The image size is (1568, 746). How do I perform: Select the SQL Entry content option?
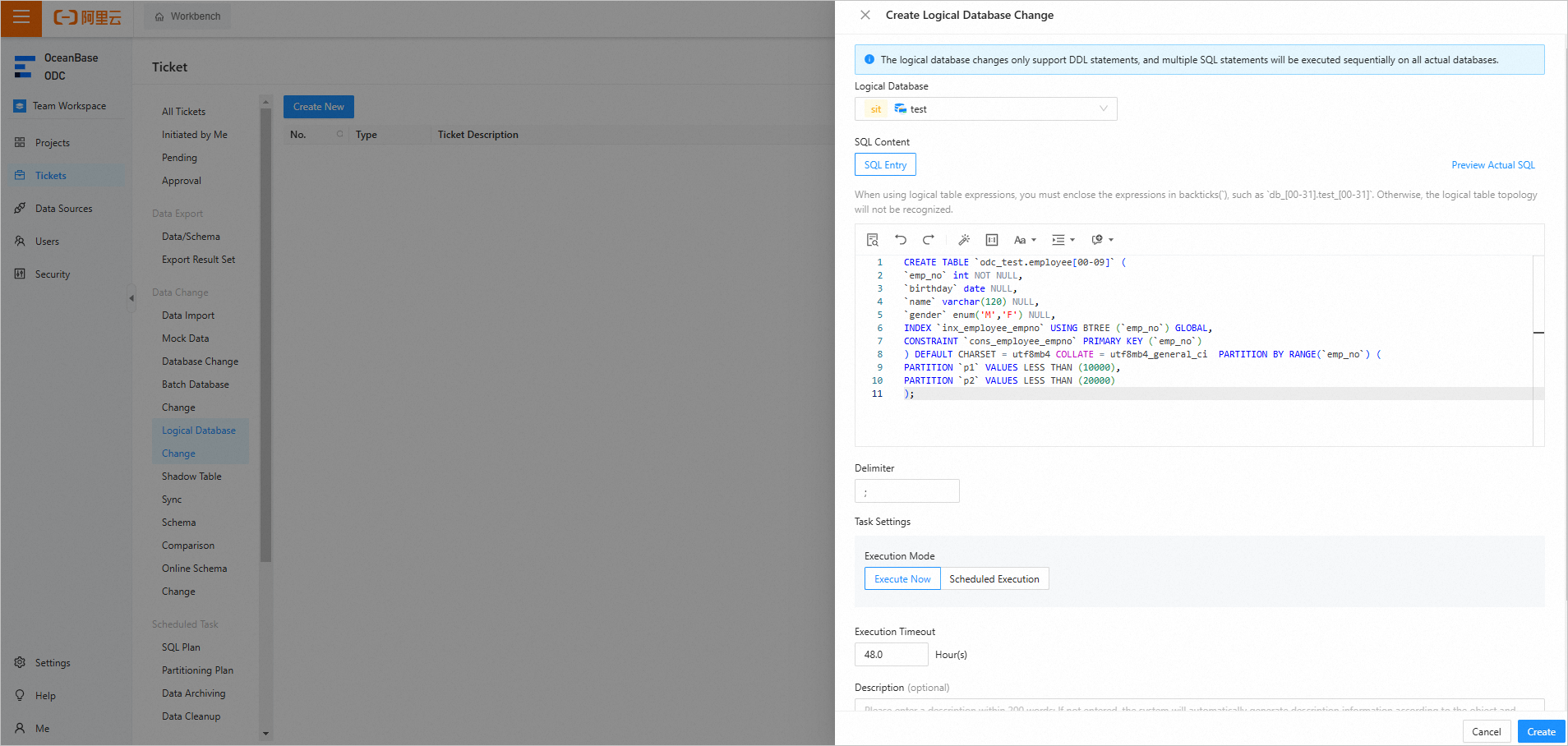pyautogui.click(x=885, y=164)
